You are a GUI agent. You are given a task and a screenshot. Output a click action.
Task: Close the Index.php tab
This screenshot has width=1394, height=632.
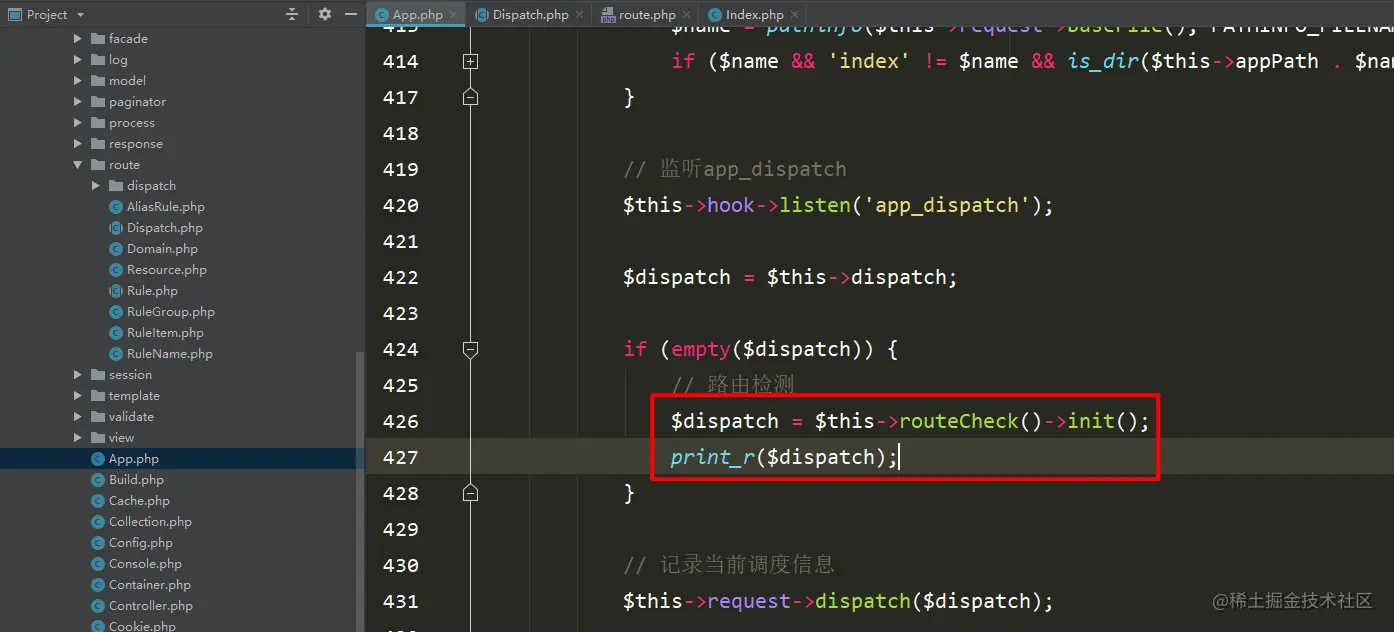coord(796,15)
